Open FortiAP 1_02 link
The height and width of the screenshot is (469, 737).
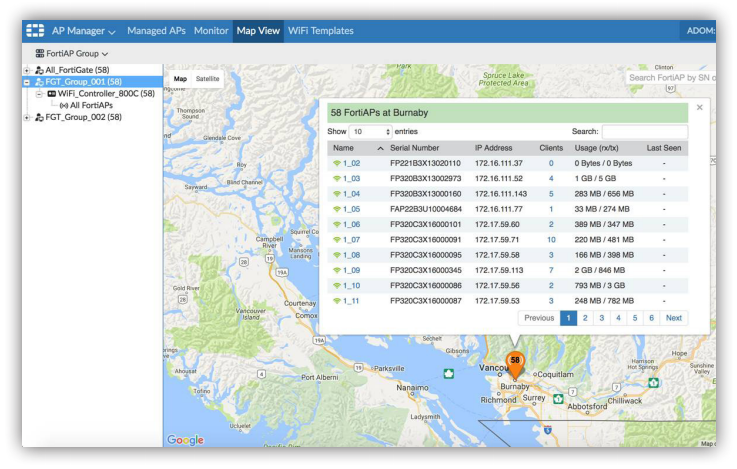tap(351, 164)
